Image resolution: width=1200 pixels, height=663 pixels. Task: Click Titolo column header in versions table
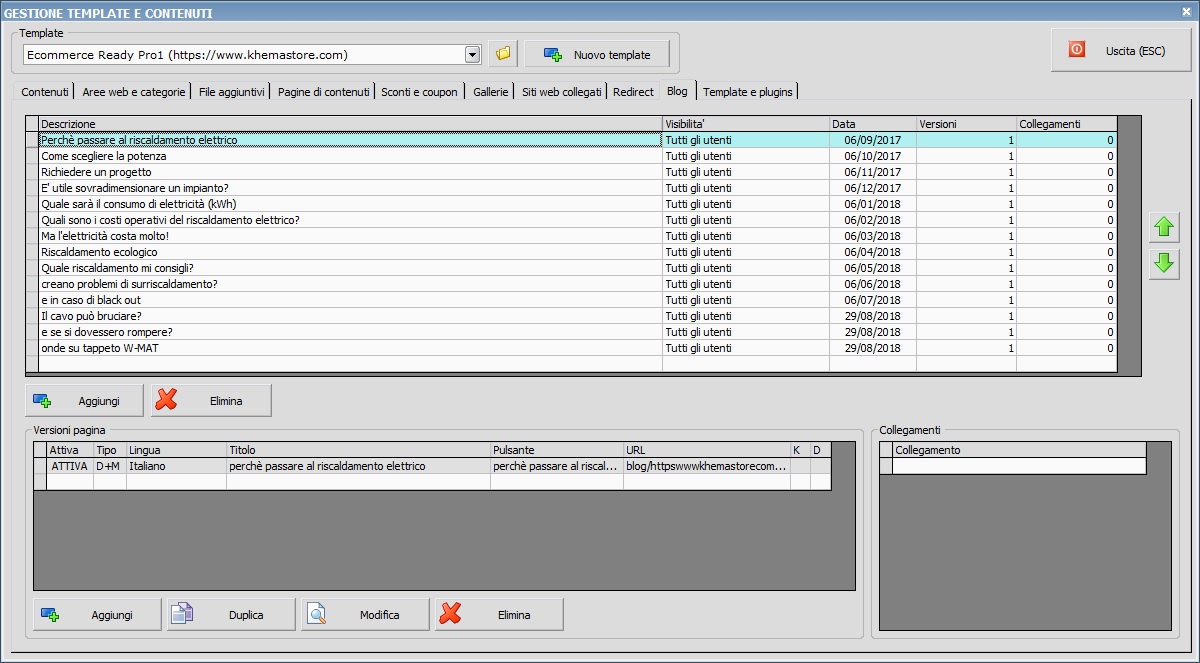(x=358, y=450)
